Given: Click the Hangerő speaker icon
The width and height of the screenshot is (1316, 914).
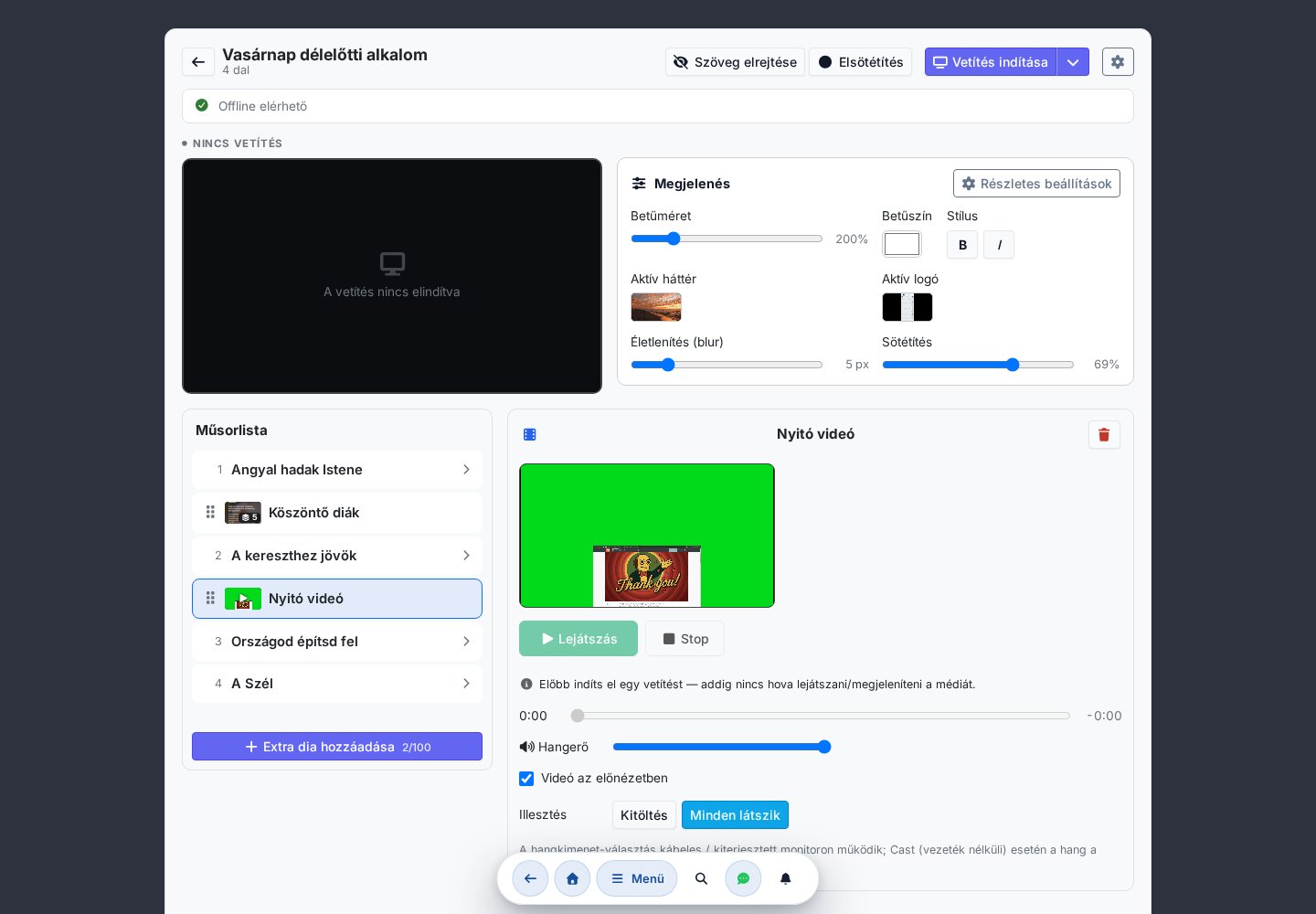Looking at the screenshot, I should click(526, 747).
